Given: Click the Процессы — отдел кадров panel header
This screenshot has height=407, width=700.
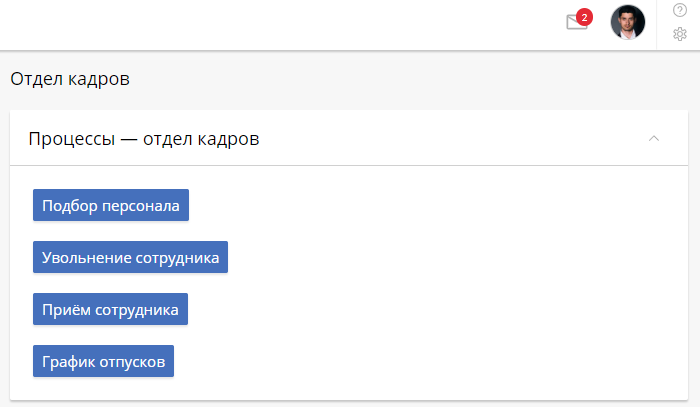Looking at the screenshot, I should 349,138.
